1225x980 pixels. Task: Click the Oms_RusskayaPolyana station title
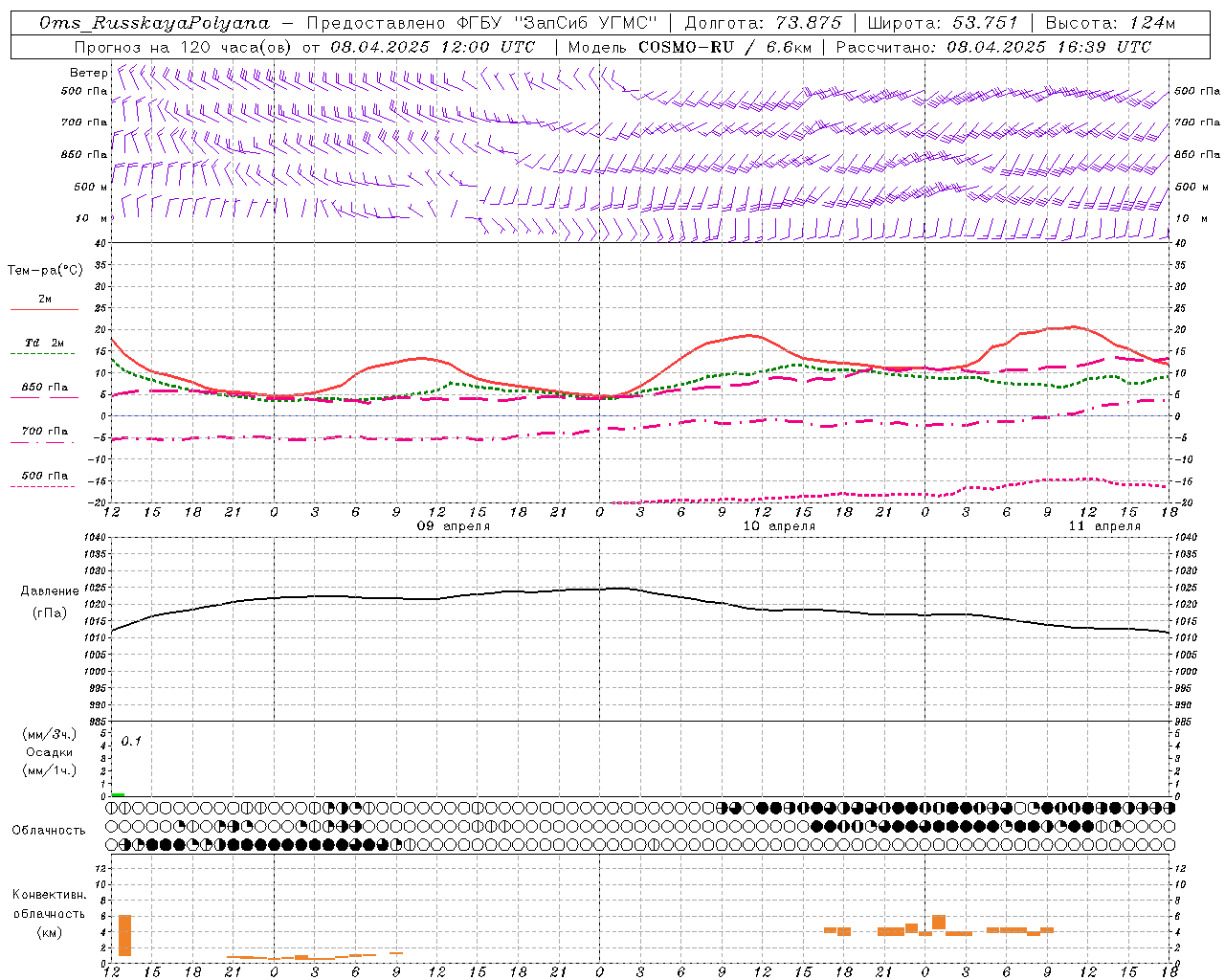(x=155, y=23)
